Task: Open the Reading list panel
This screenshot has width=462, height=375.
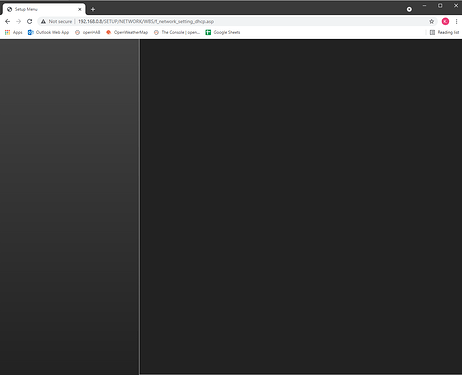Action: coord(444,32)
